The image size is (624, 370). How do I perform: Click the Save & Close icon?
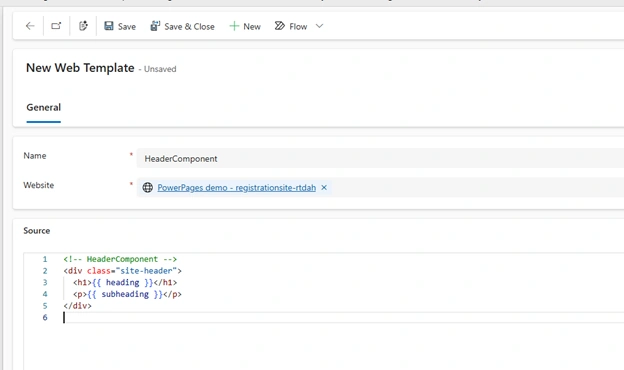(x=155, y=26)
